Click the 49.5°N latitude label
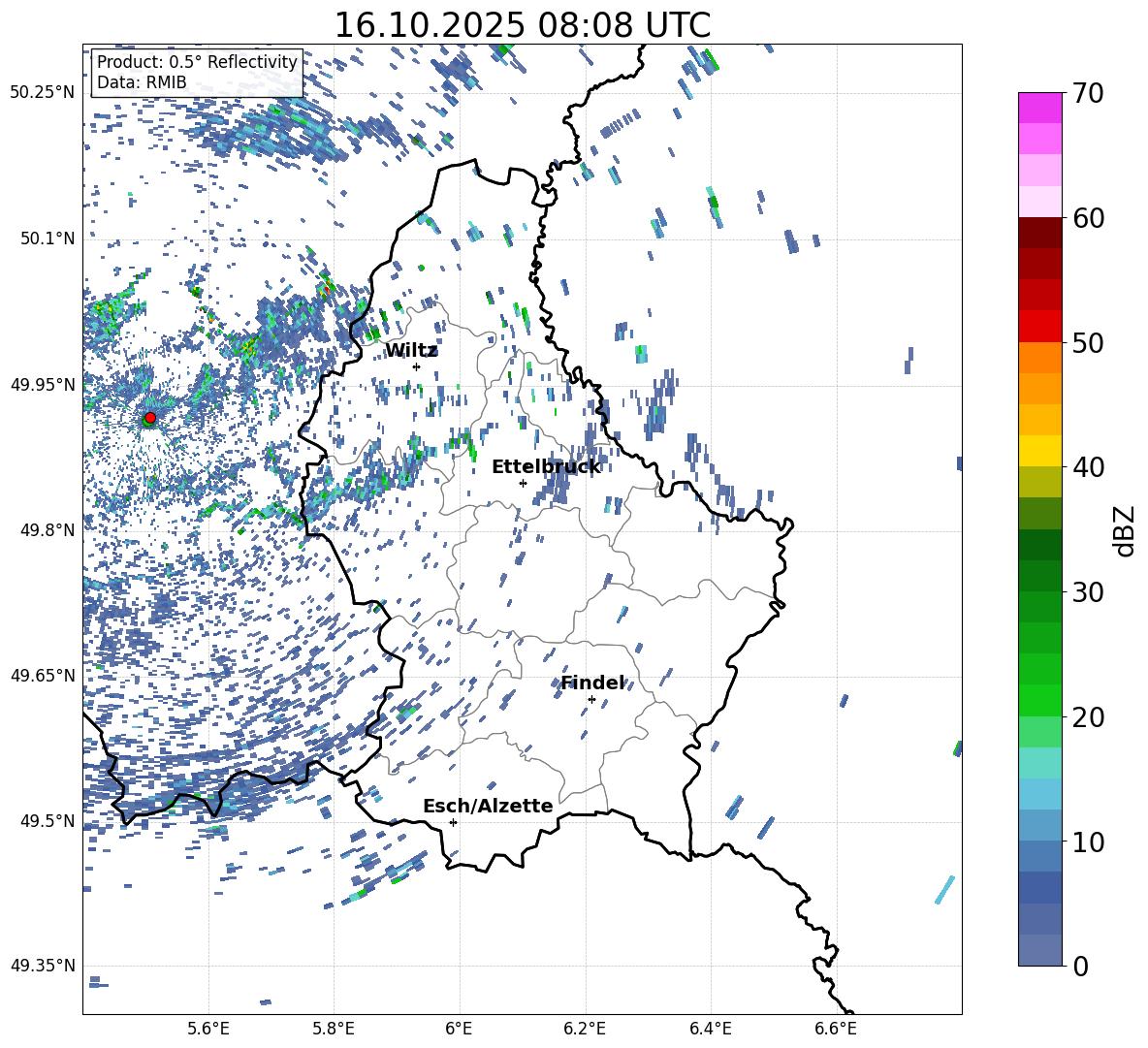Viewport: 1148px width, 1048px height. (x=48, y=820)
